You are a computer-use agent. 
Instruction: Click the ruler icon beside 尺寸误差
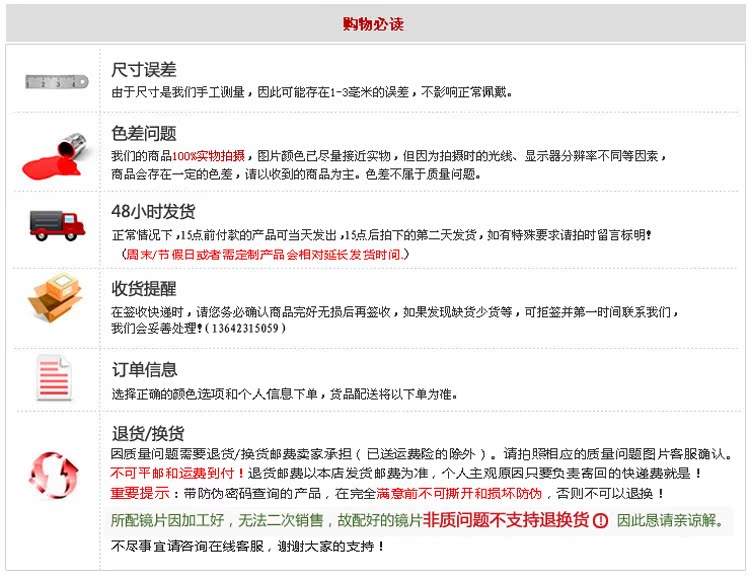pyautogui.click(x=57, y=82)
